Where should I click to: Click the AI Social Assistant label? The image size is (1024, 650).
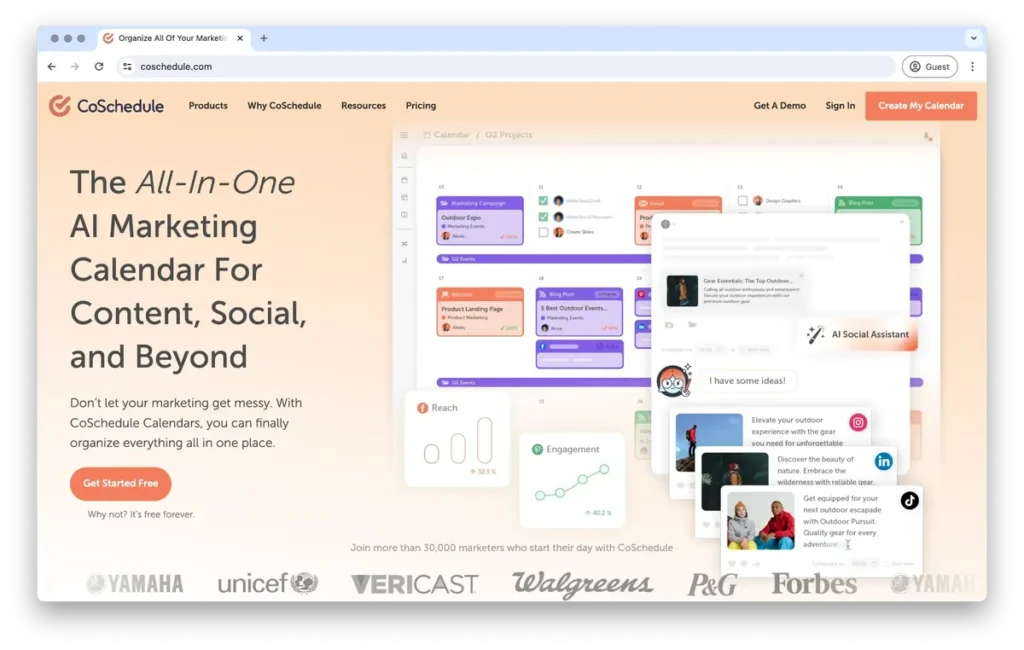pyautogui.click(x=870, y=334)
